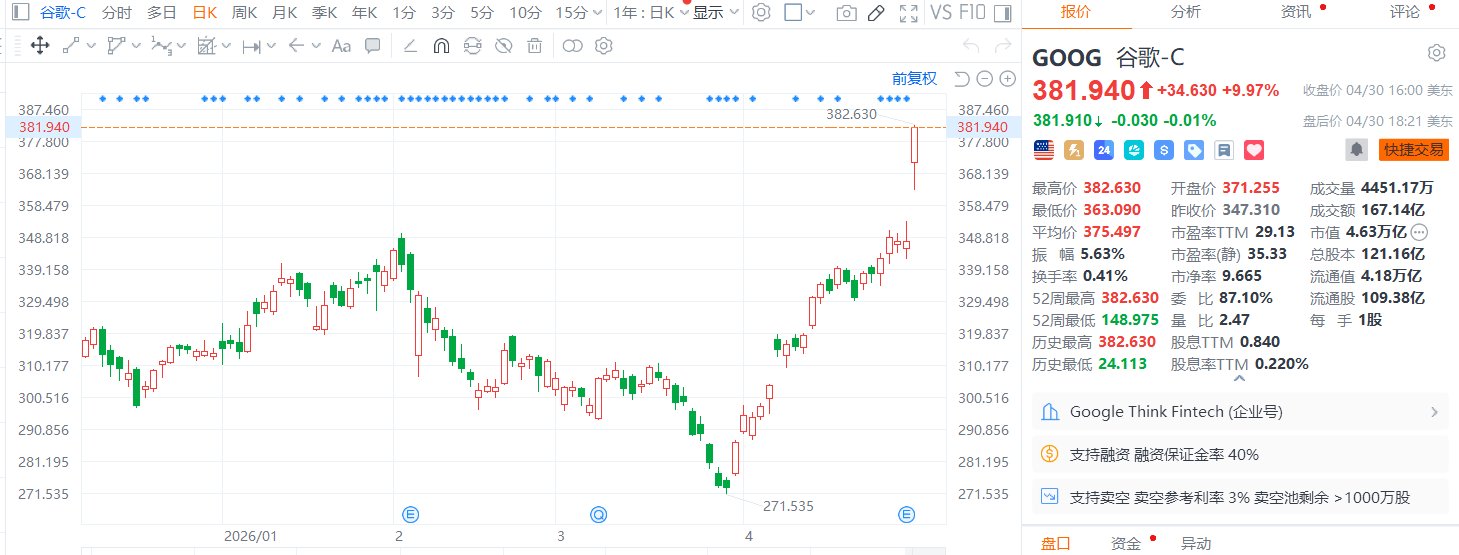Expand the 1年:日K range dropdown
Image resolution: width=1459 pixels, height=555 pixels.
(x=652, y=13)
